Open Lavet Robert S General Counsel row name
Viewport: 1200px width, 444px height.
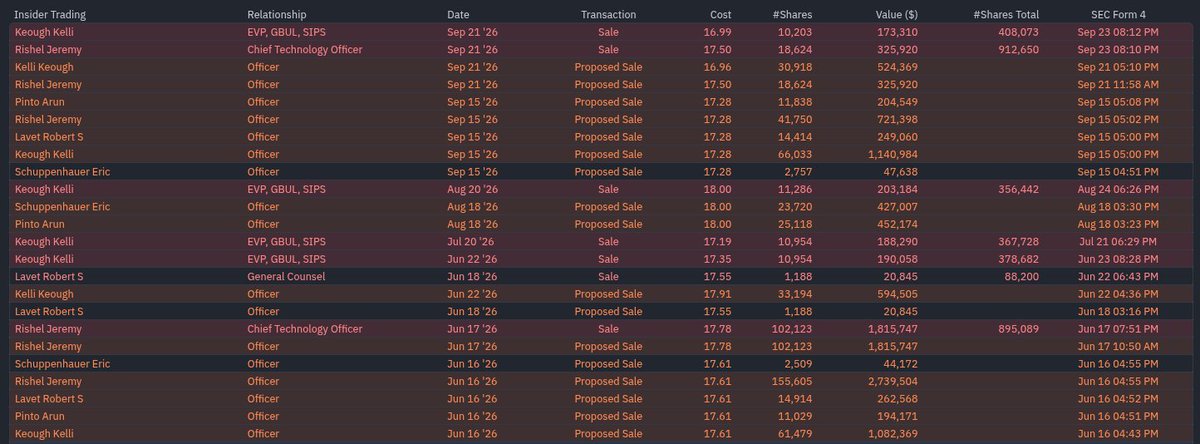49,276
